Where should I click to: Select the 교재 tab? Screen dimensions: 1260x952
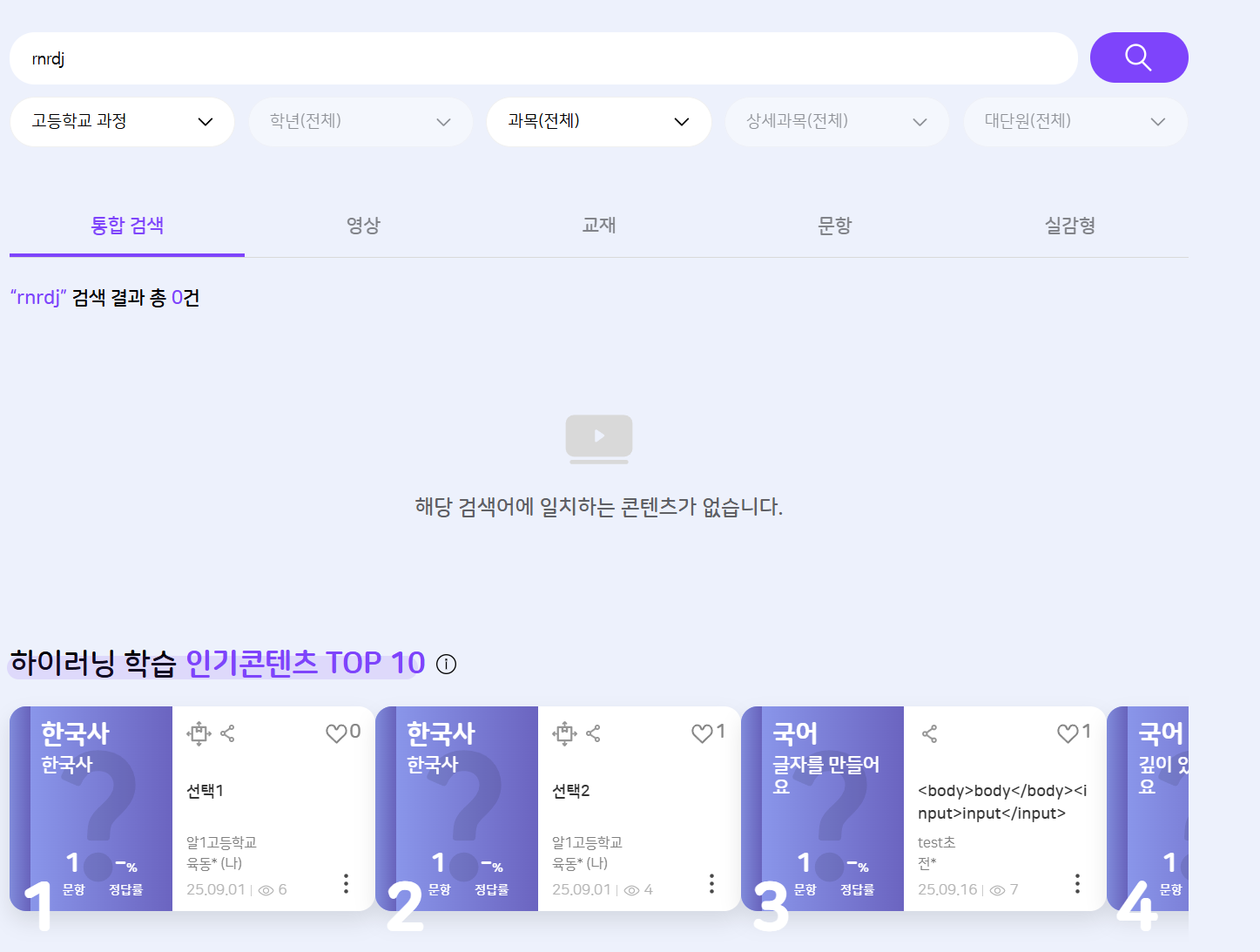pyautogui.click(x=599, y=226)
